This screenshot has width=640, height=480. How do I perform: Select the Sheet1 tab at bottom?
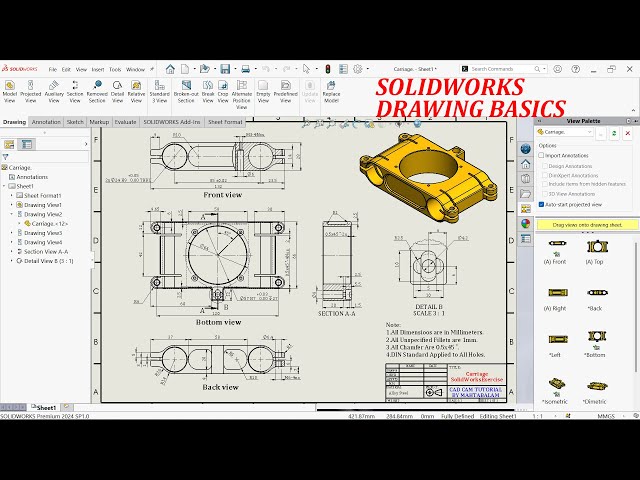pos(44,407)
